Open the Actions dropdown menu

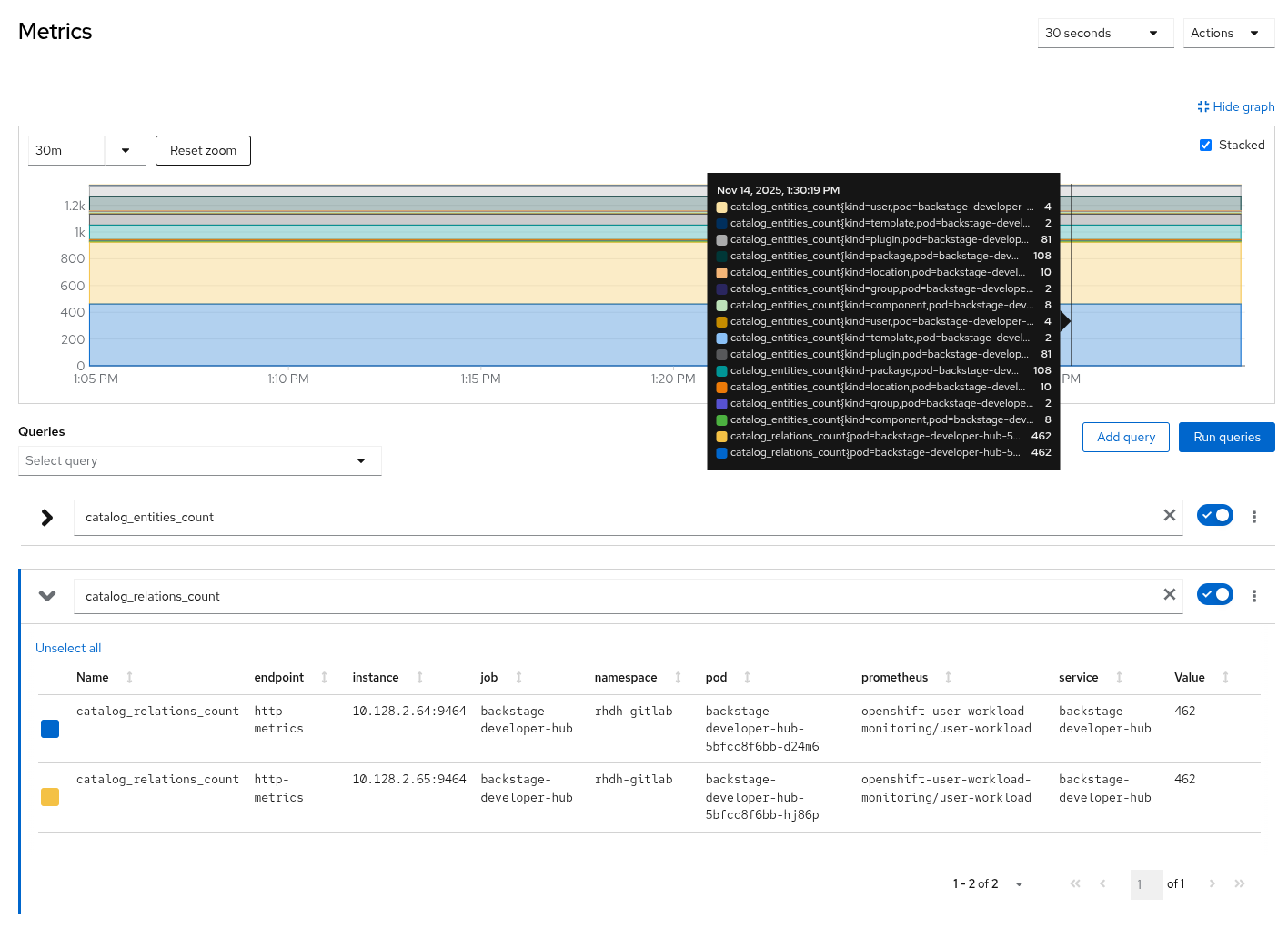[1228, 33]
